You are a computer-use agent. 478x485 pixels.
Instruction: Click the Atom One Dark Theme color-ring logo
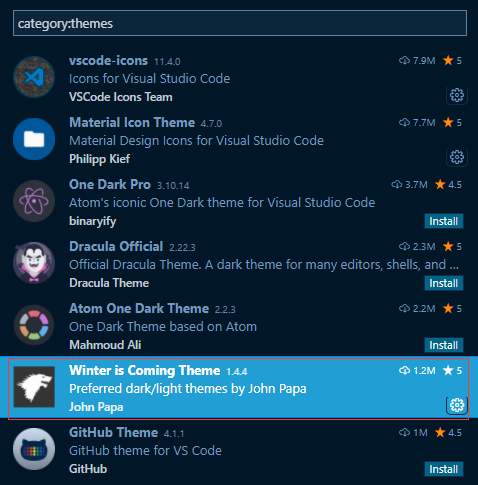34,325
